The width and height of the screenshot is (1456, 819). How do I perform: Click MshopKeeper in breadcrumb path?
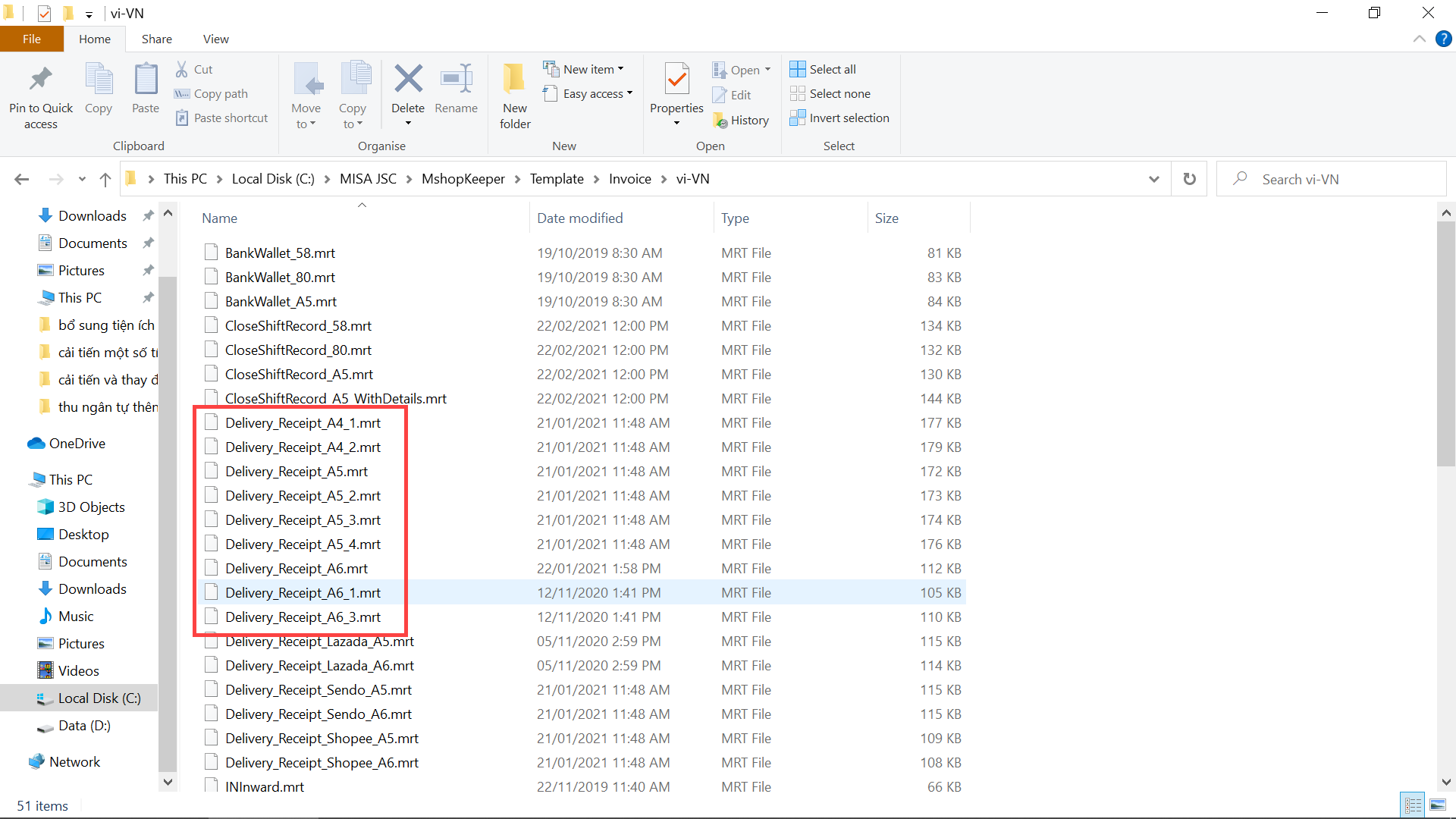(x=463, y=179)
